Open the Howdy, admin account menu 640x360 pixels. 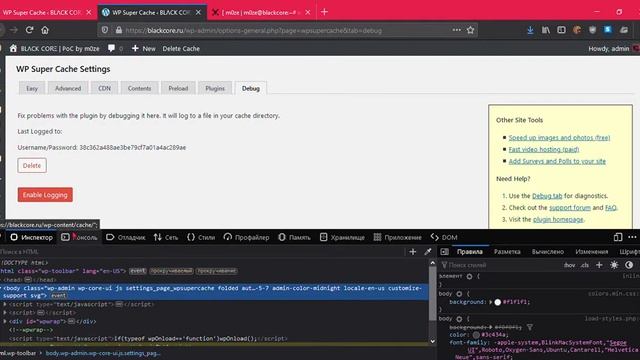609,49
